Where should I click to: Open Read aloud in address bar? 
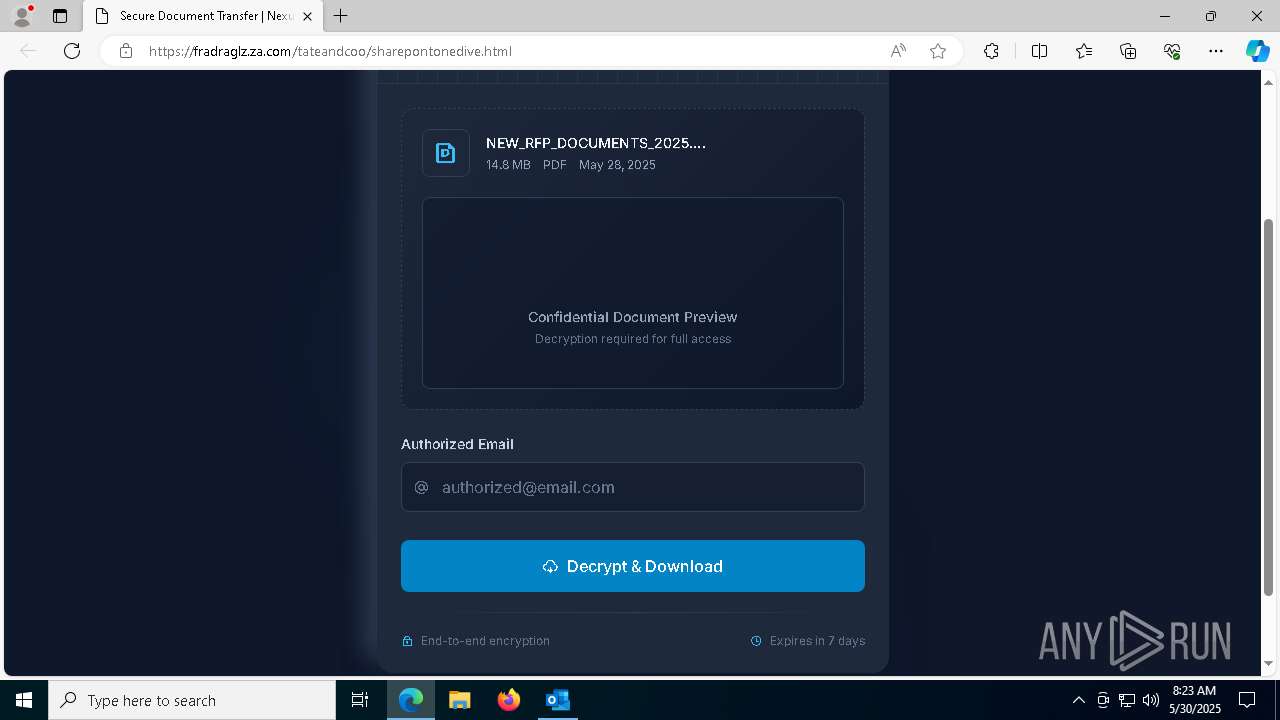(x=898, y=51)
